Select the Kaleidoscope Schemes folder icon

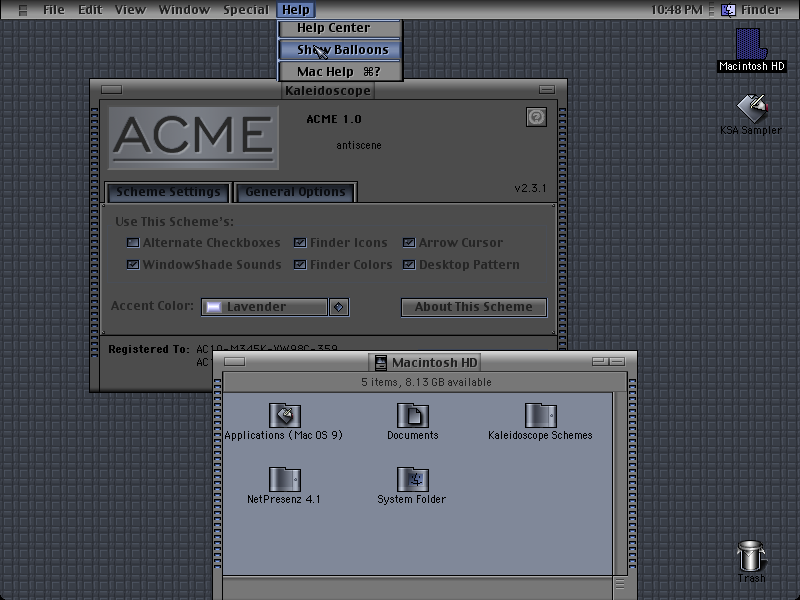tap(540, 415)
